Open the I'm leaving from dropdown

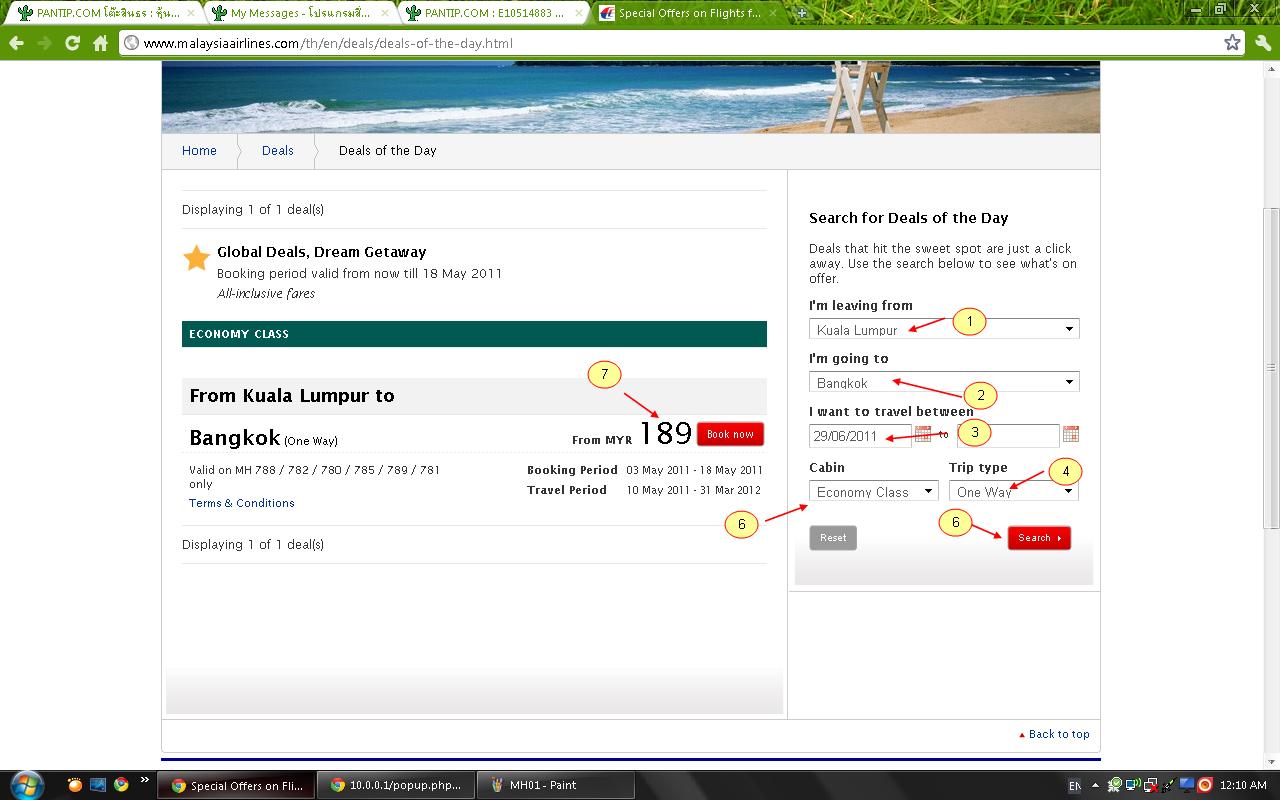click(x=944, y=329)
